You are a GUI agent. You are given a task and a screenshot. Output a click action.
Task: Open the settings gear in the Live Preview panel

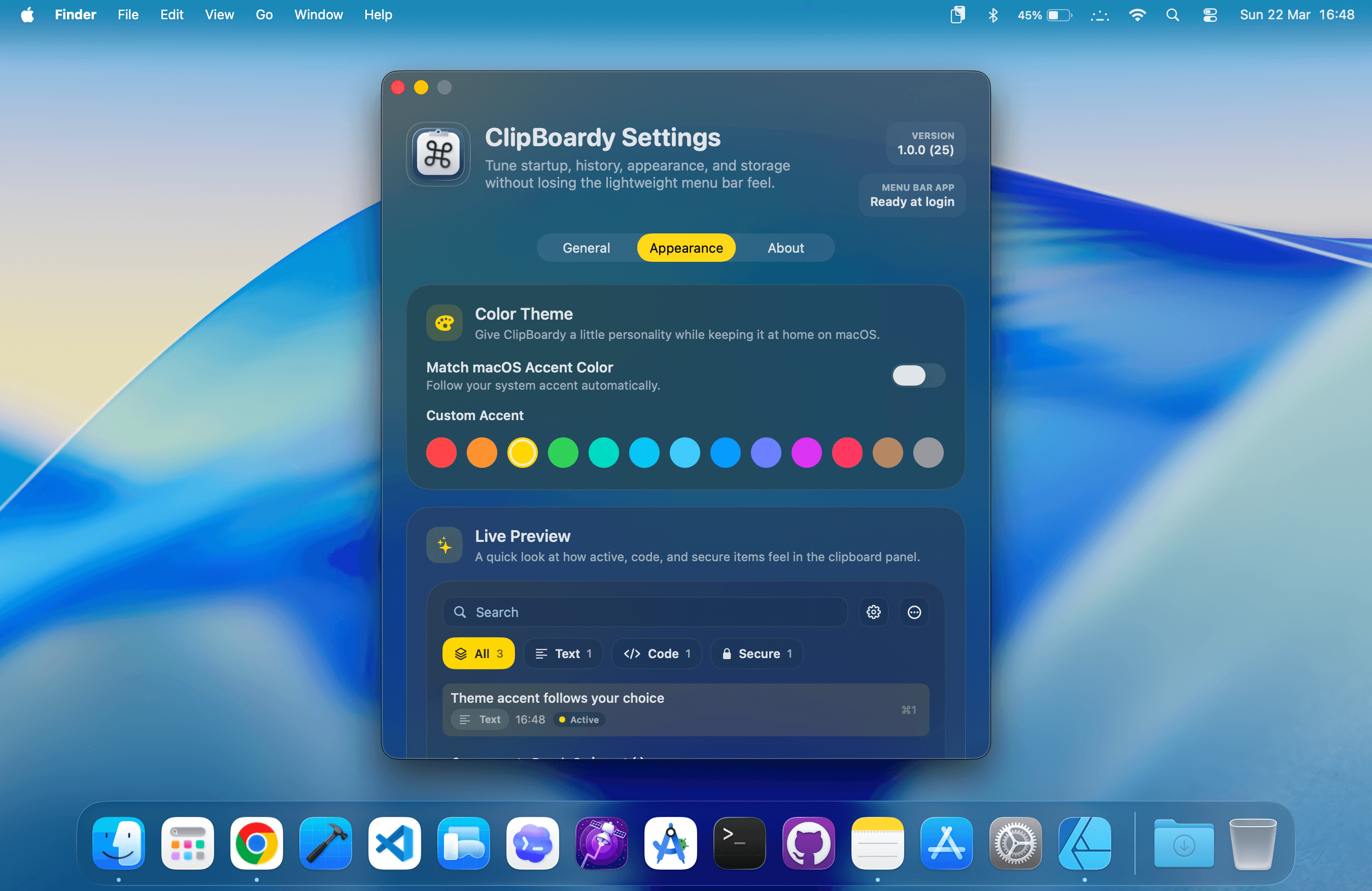point(873,612)
